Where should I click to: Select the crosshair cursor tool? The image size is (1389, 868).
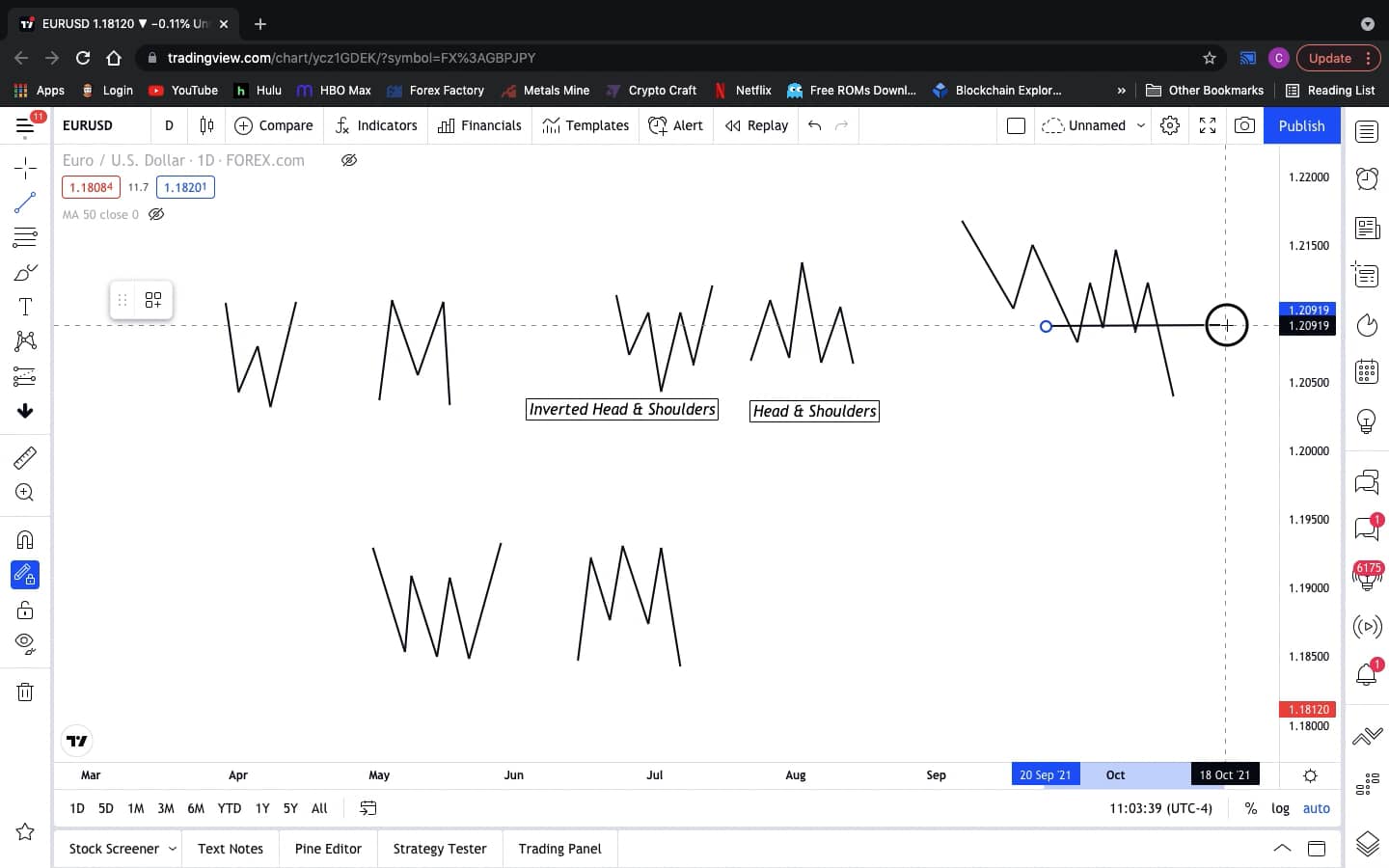[25, 168]
